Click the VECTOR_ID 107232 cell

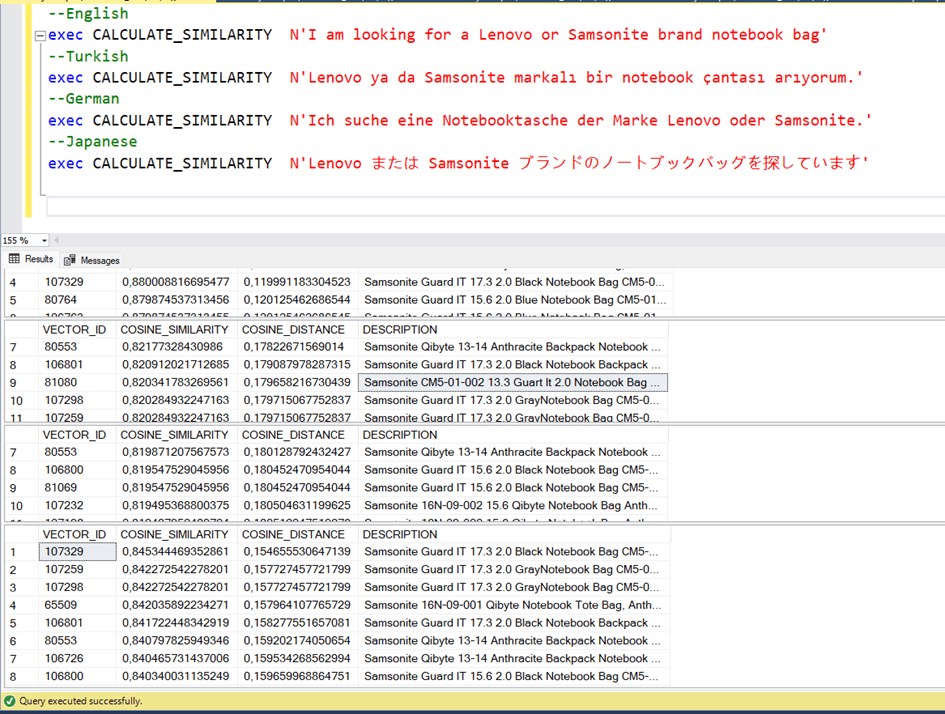(62, 507)
